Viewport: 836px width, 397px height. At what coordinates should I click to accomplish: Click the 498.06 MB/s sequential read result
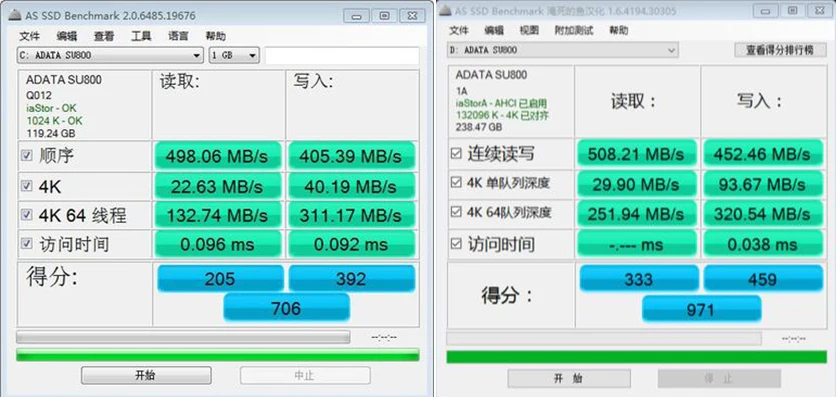point(218,156)
